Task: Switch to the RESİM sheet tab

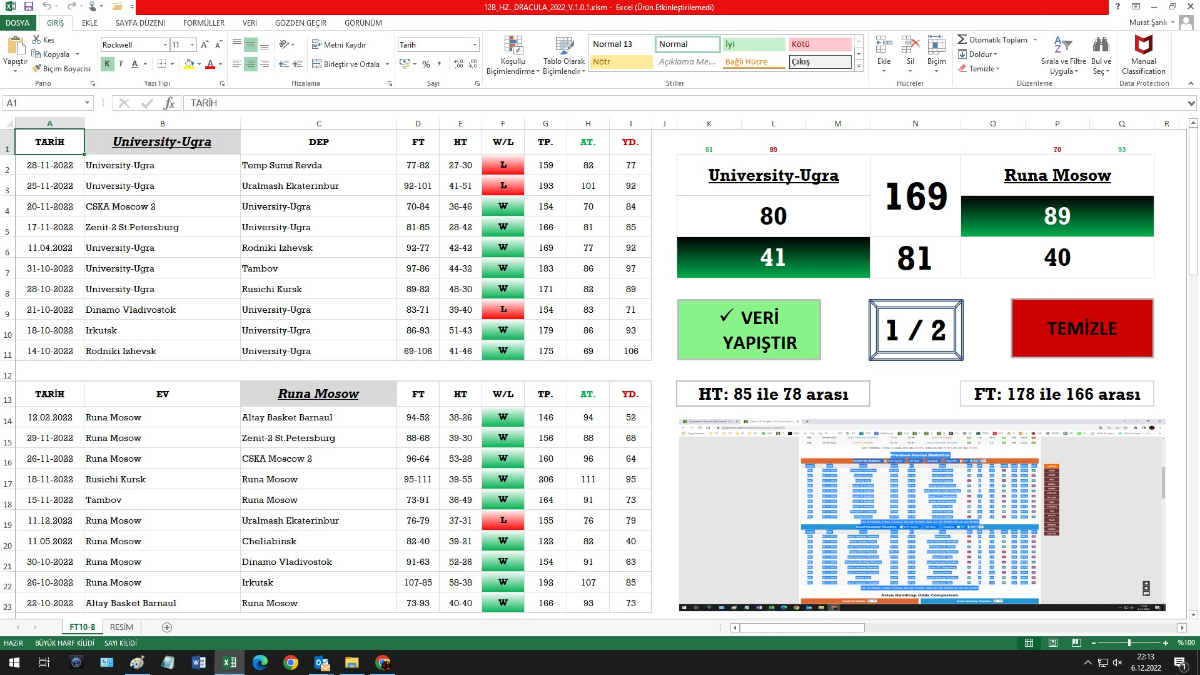Action: (x=122, y=627)
